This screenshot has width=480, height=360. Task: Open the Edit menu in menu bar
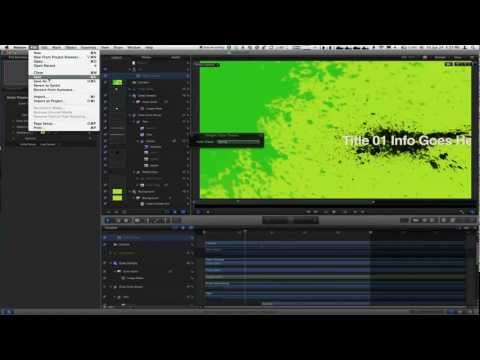pos(44,47)
